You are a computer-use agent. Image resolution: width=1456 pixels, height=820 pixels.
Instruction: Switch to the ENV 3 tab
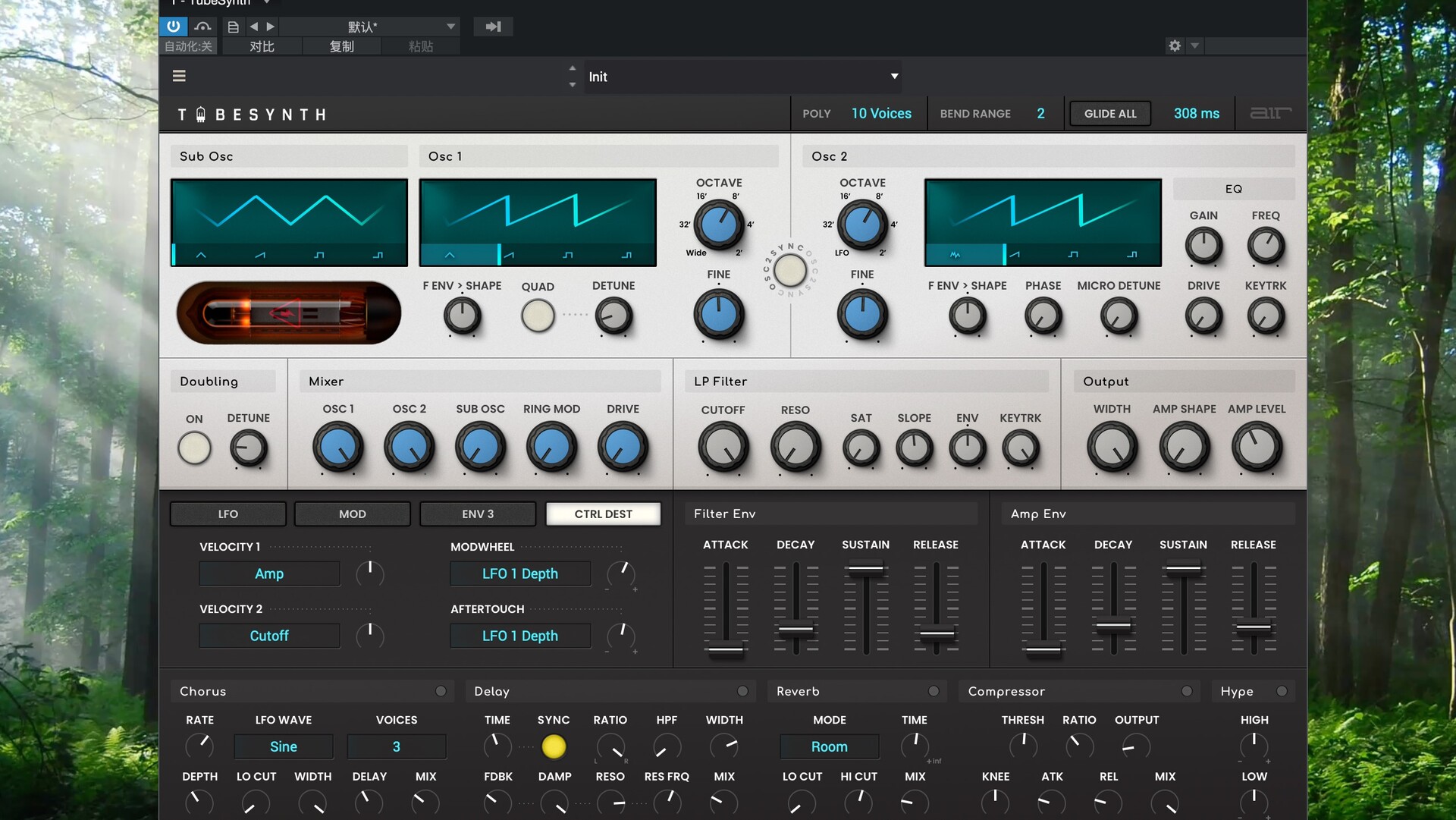478,514
